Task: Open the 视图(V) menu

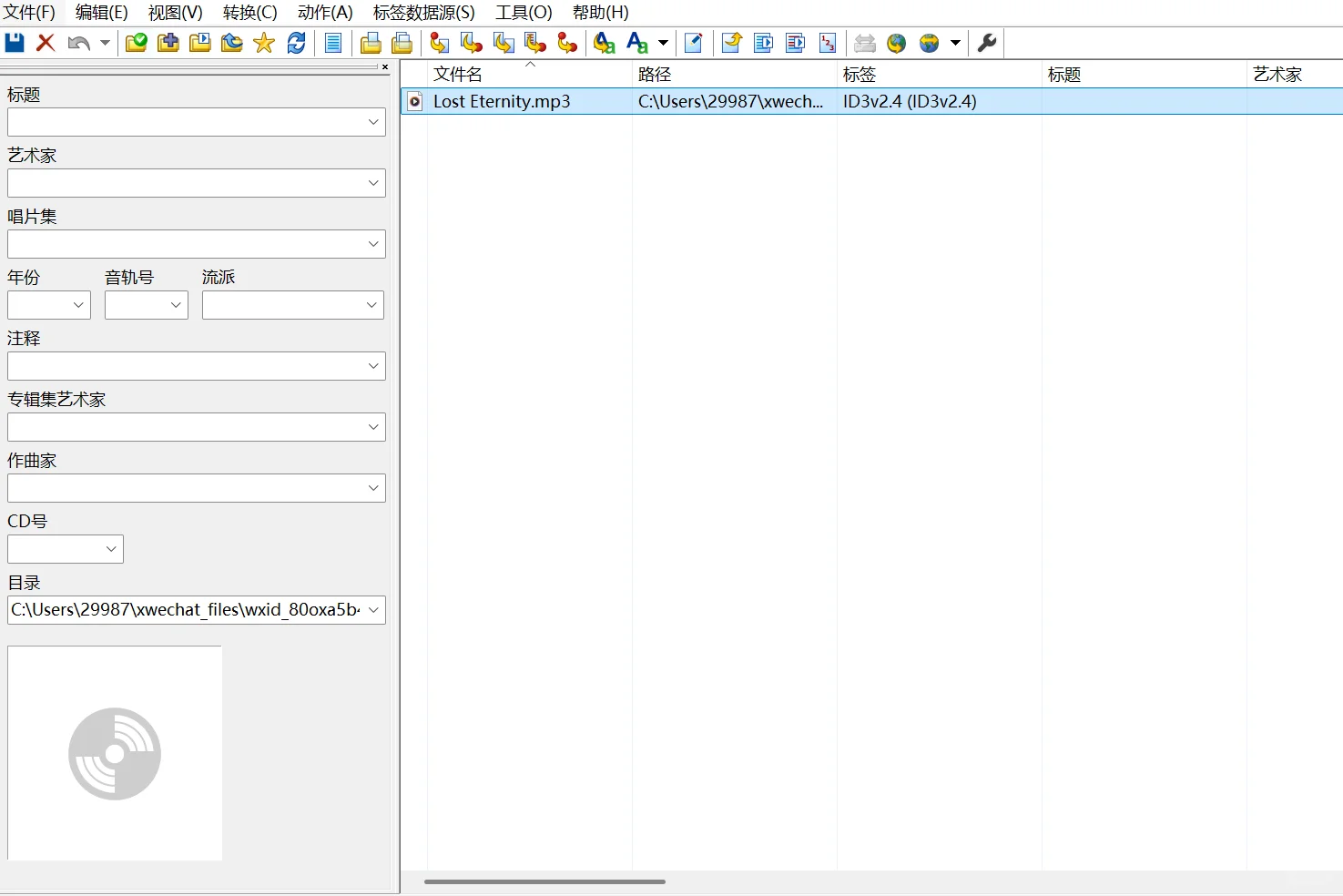Action: pyautogui.click(x=176, y=13)
